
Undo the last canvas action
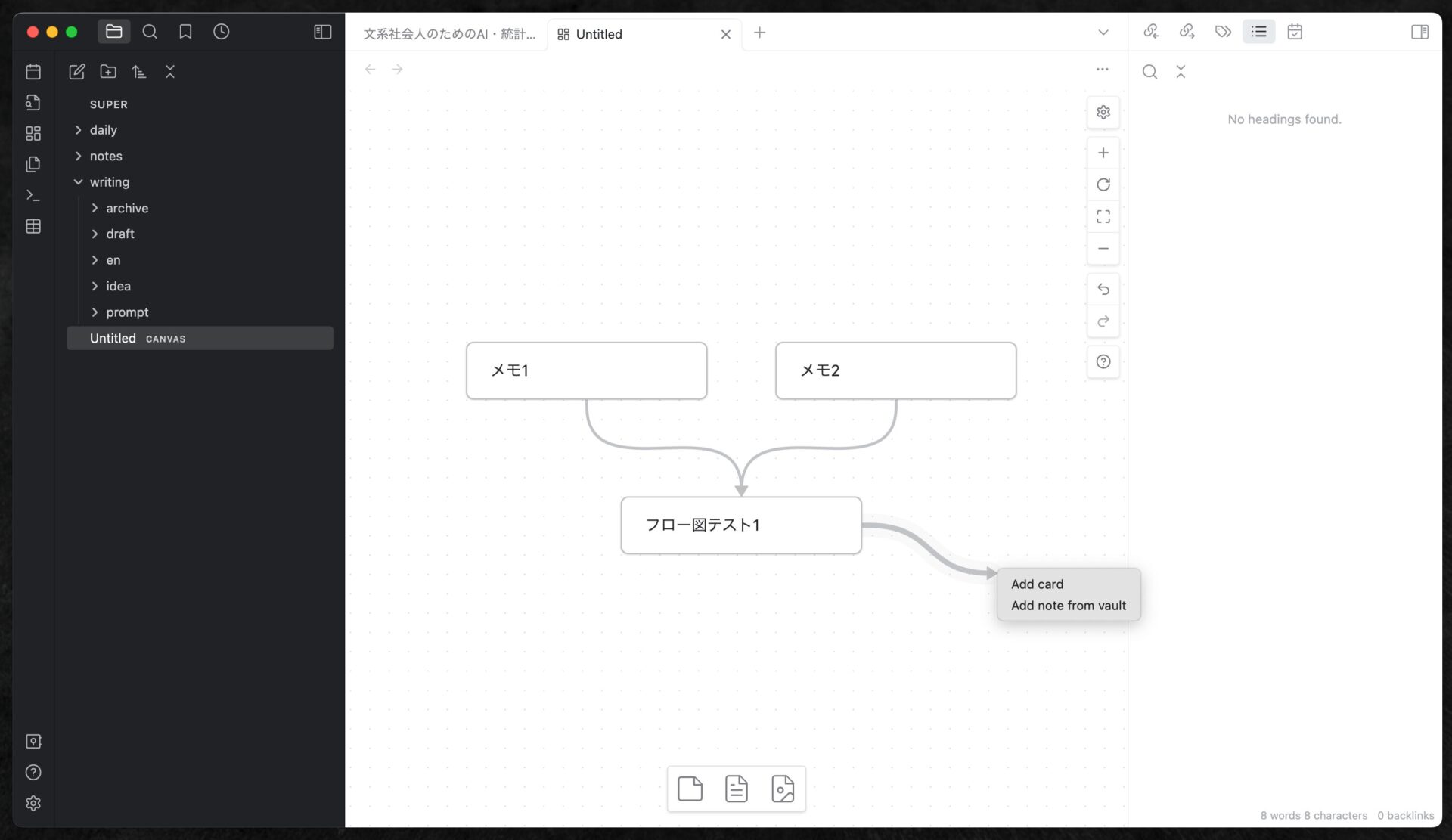(1103, 290)
